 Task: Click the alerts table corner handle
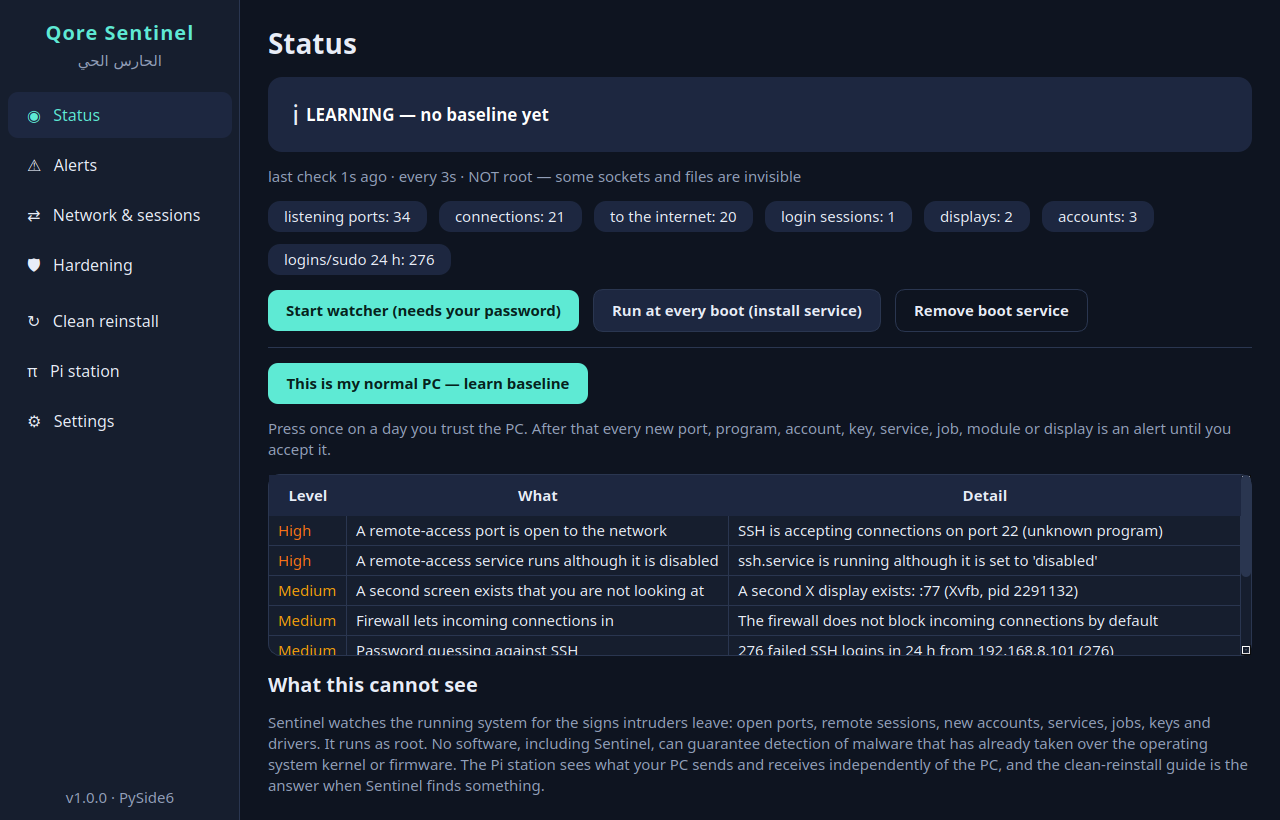click(x=1246, y=650)
